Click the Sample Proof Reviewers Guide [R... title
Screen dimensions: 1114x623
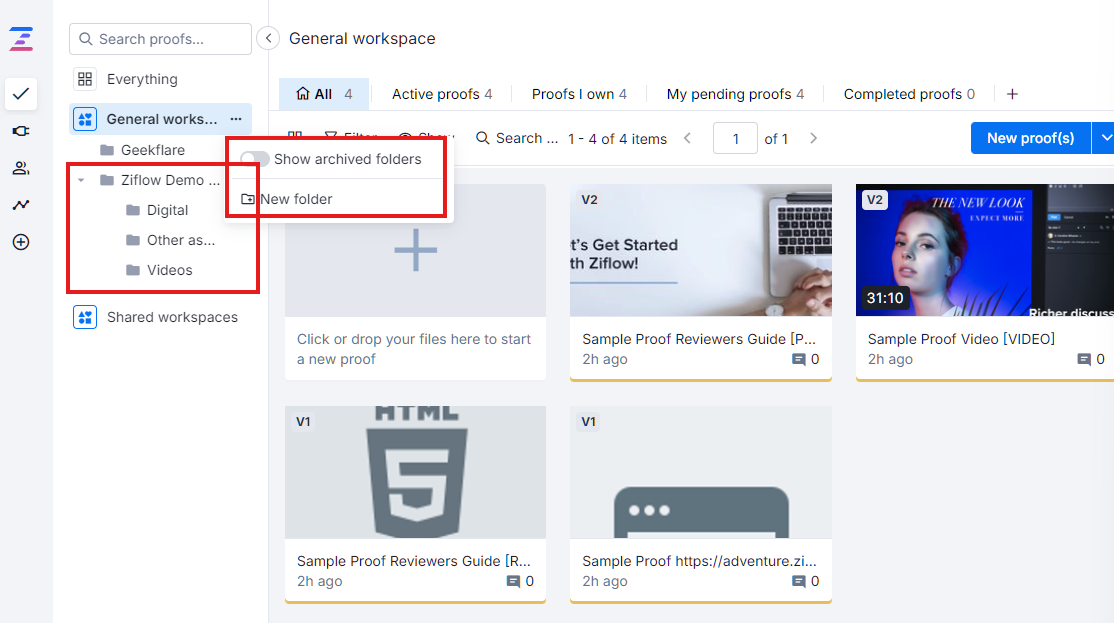click(x=413, y=561)
